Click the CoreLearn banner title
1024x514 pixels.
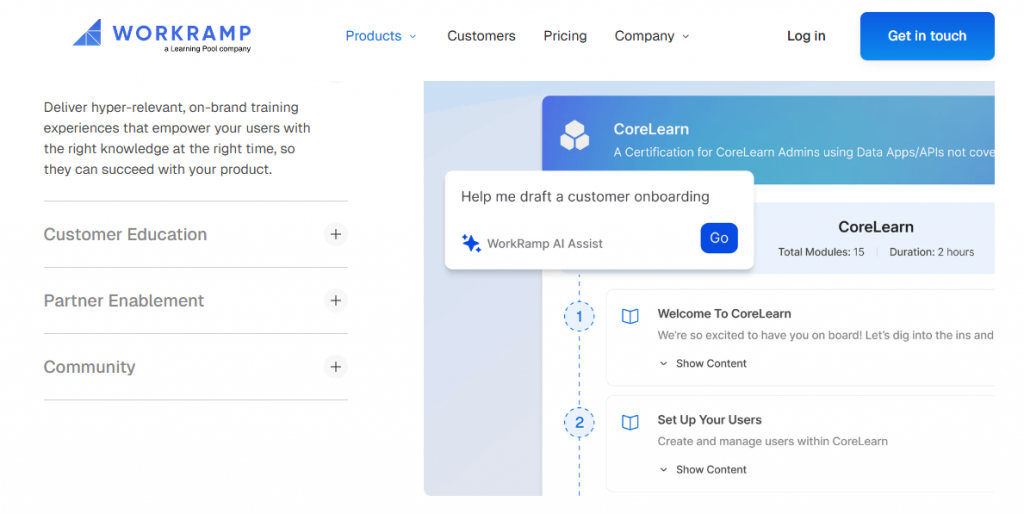pos(651,129)
